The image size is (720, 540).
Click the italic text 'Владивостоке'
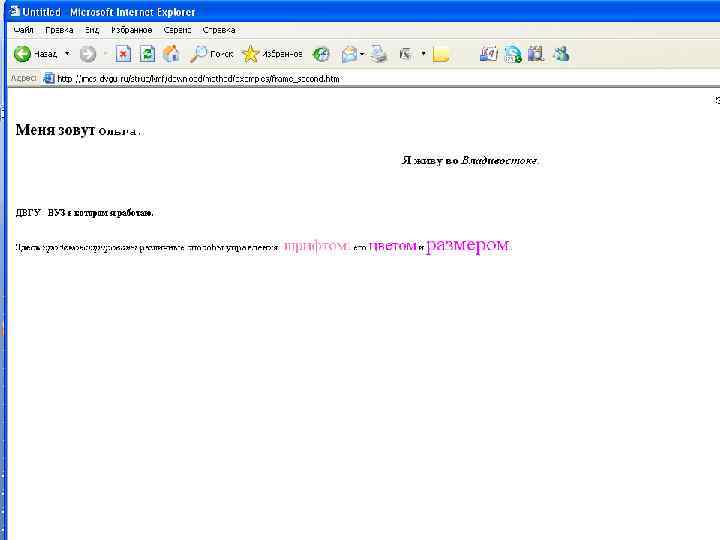coord(499,160)
